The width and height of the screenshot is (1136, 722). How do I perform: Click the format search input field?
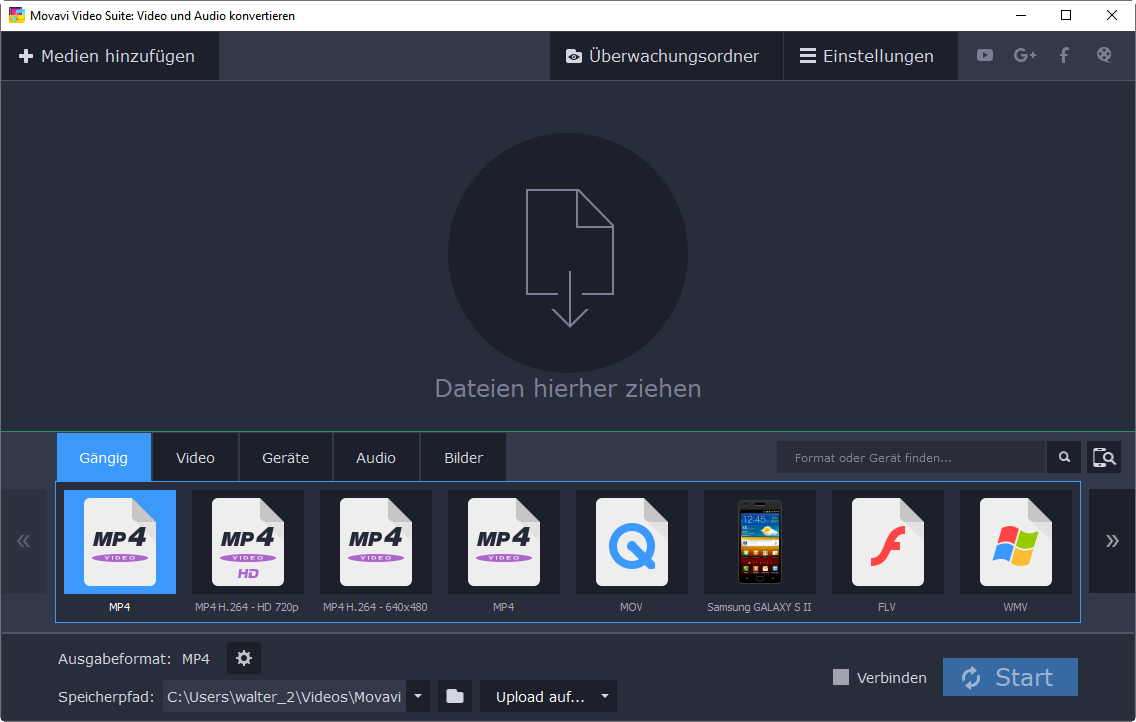coord(910,458)
